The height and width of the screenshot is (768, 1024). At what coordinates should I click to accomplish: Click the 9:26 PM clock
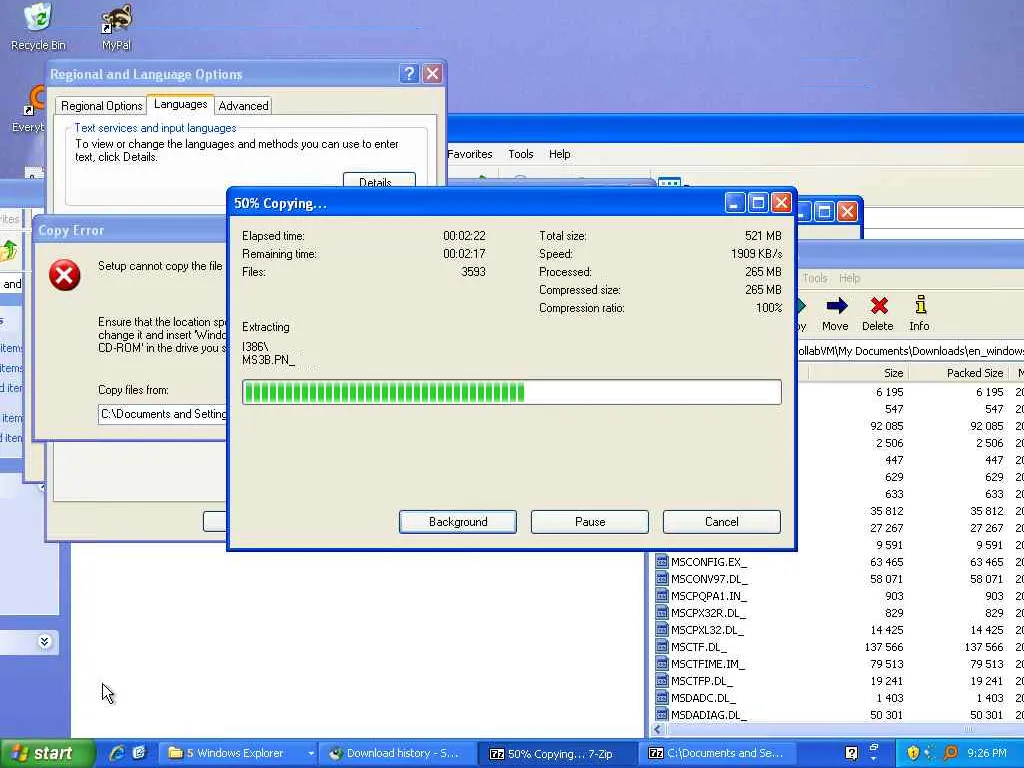tap(986, 753)
